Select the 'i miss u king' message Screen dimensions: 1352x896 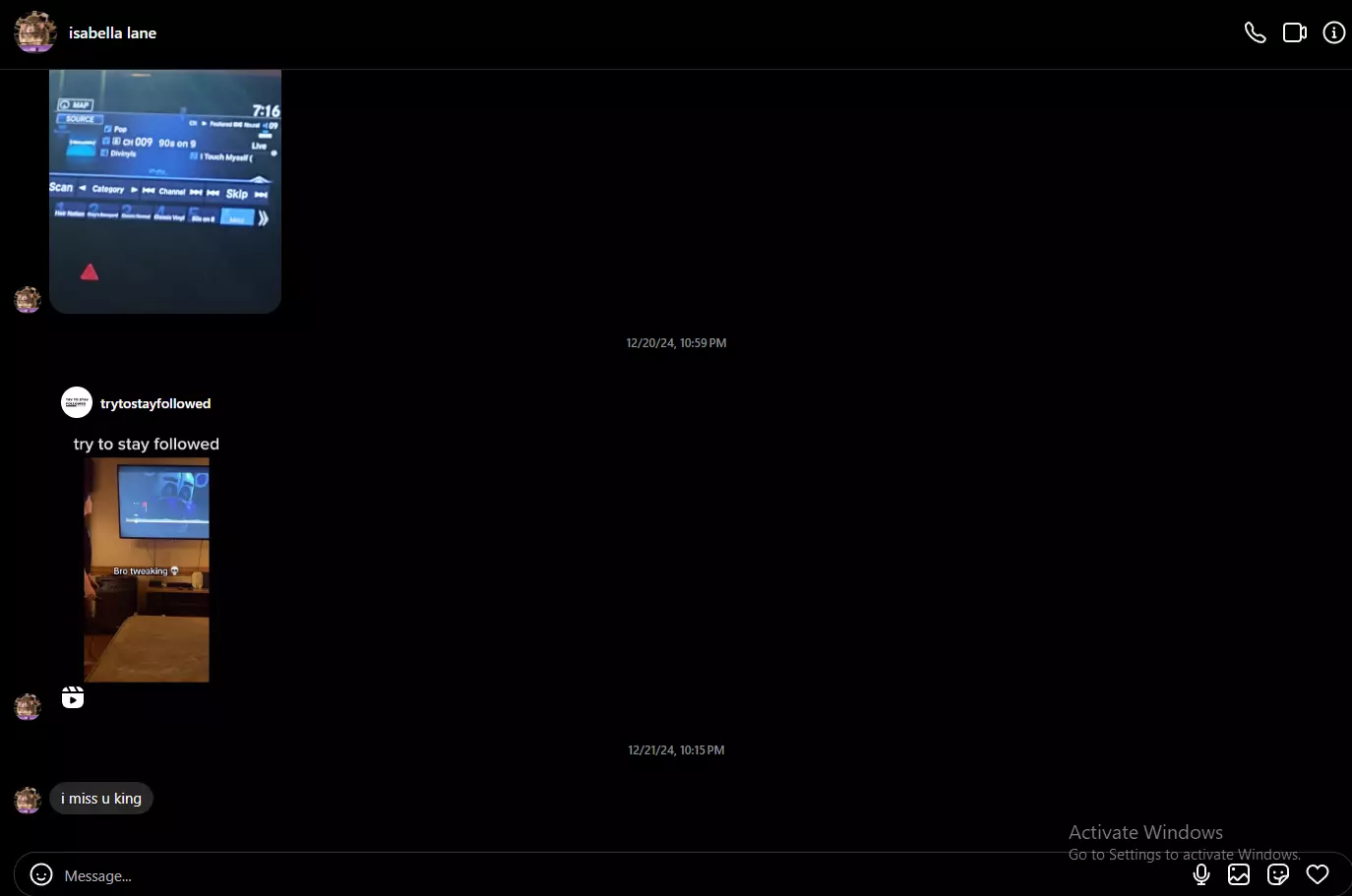[x=101, y=799]
